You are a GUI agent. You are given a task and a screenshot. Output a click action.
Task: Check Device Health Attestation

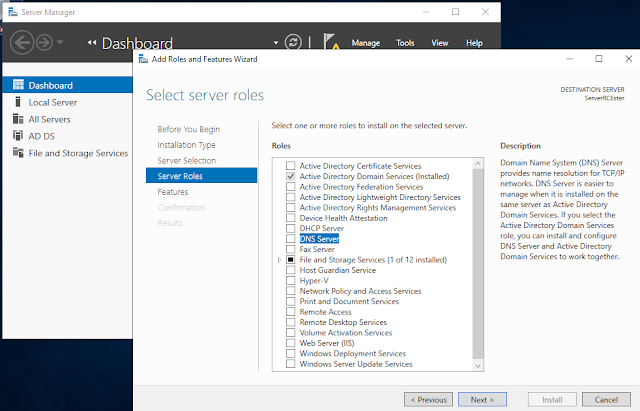(291, 218)
